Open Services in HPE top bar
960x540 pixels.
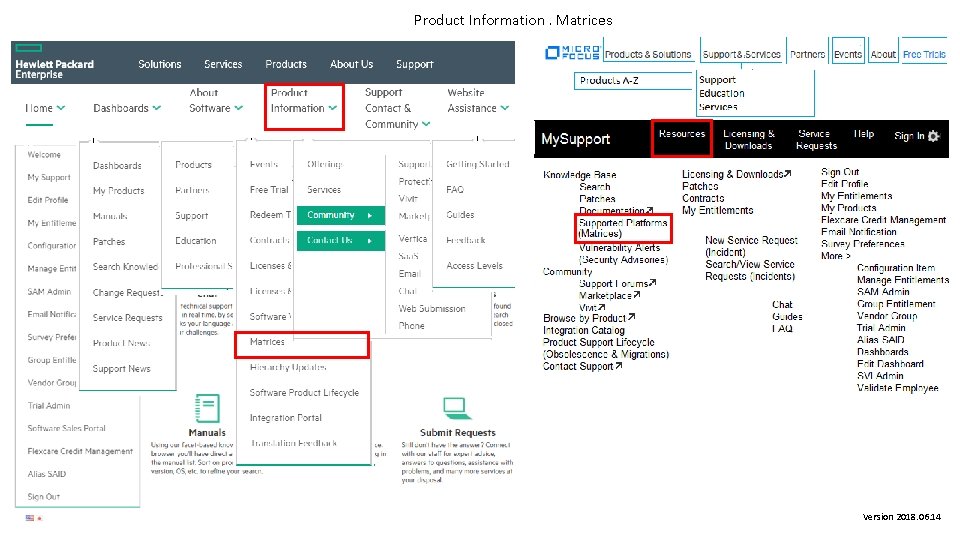[223, 64]
